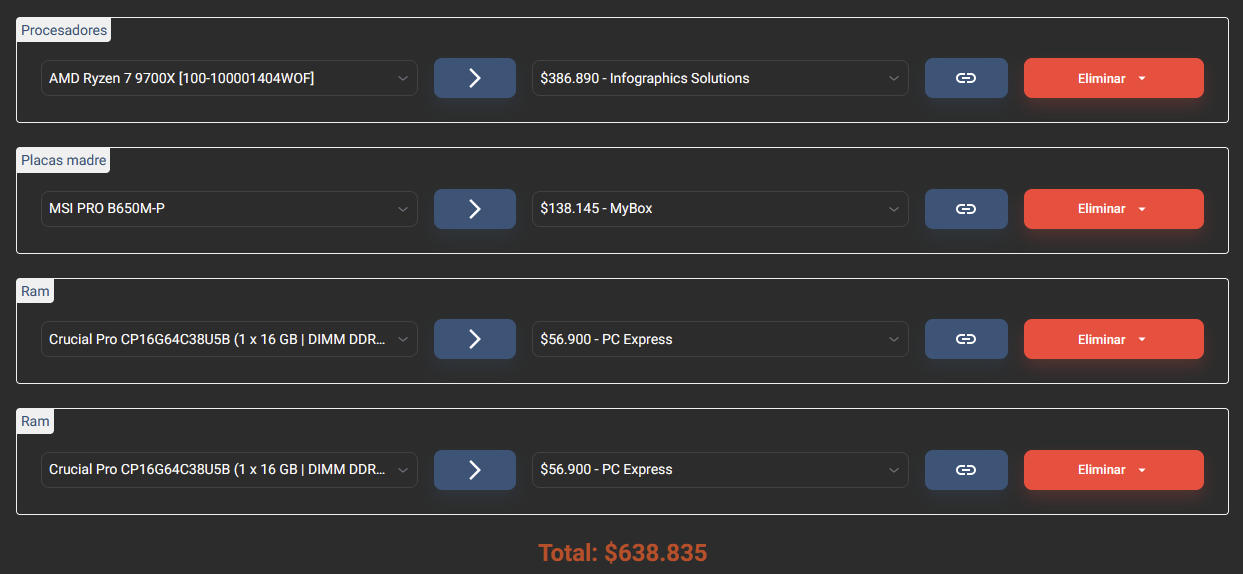
Task: Click the arrow button beside MSI PRO B650M-P
Action: click(x=475, y=209)
